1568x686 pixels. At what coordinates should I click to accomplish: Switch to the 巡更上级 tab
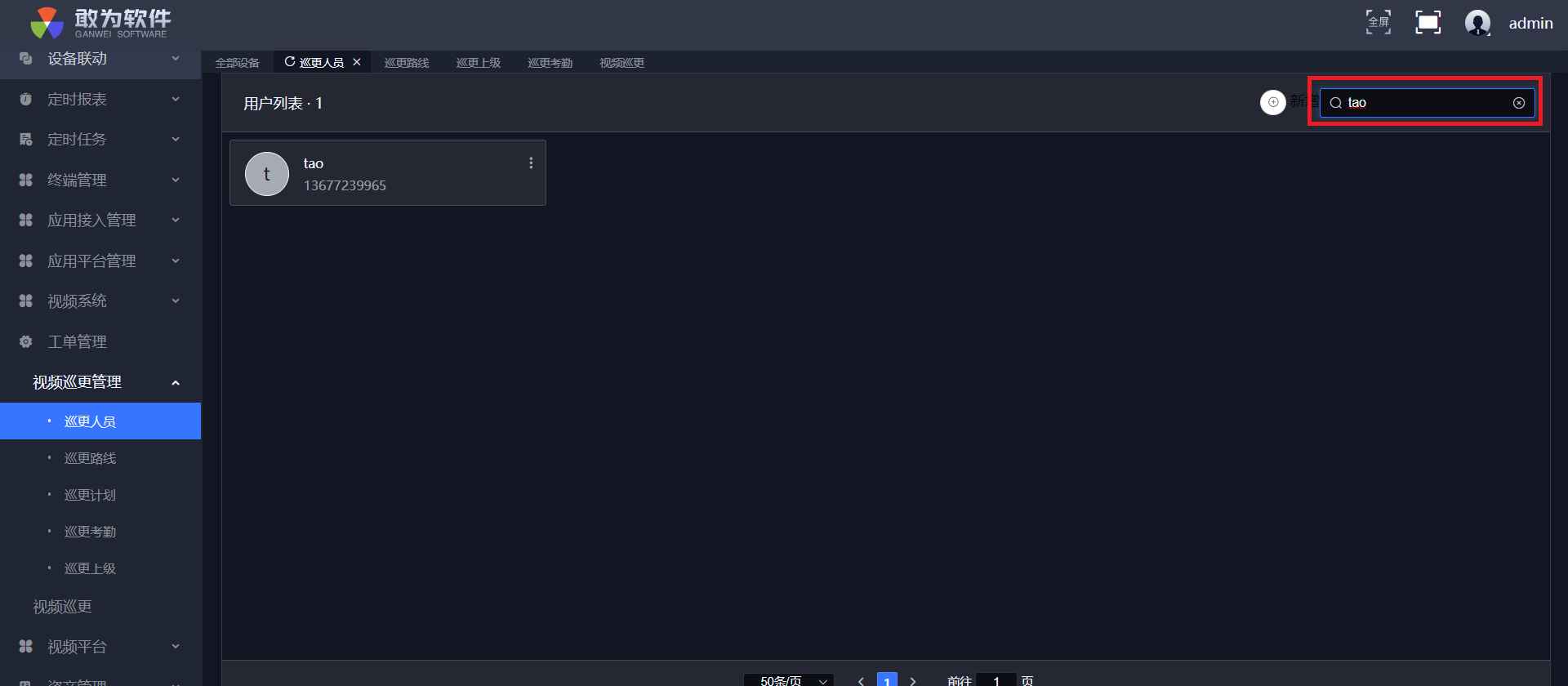click(479, 63)
